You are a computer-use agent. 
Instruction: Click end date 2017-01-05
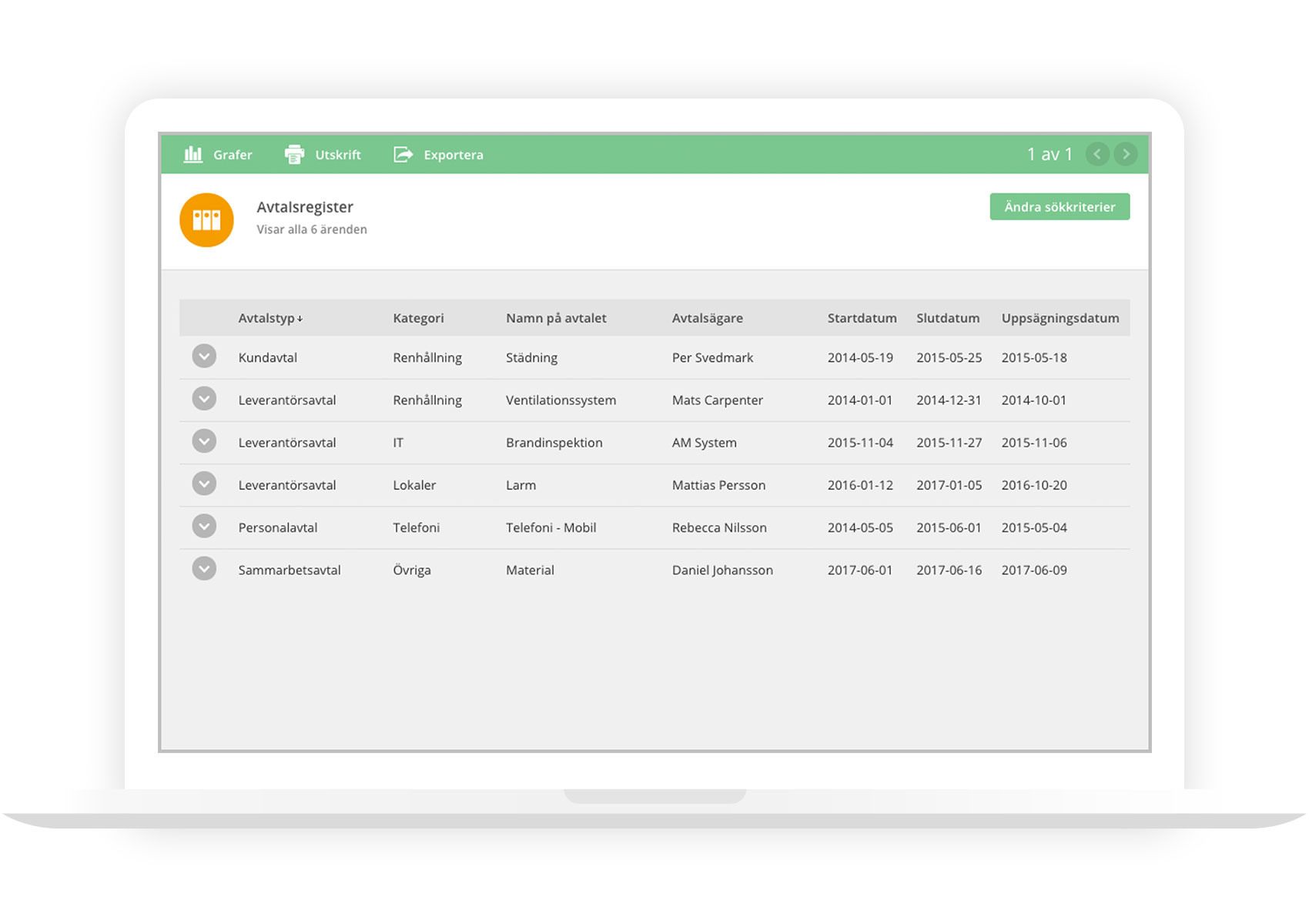click(x=949, y=485)
